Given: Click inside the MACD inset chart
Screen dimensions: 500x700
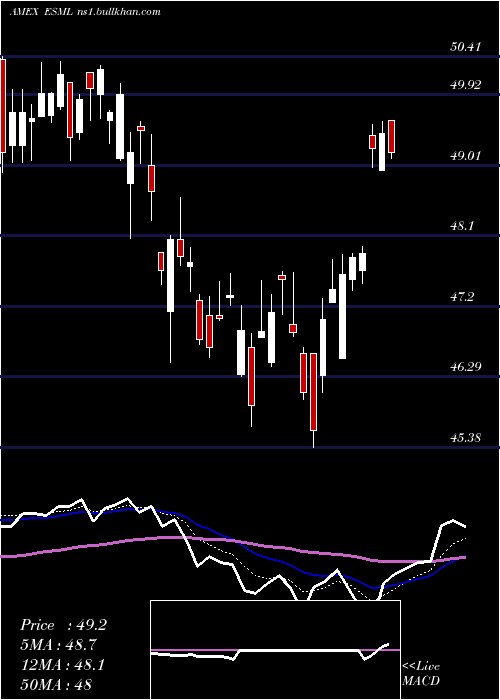Looking at the screenshot, I should [275, 650].
